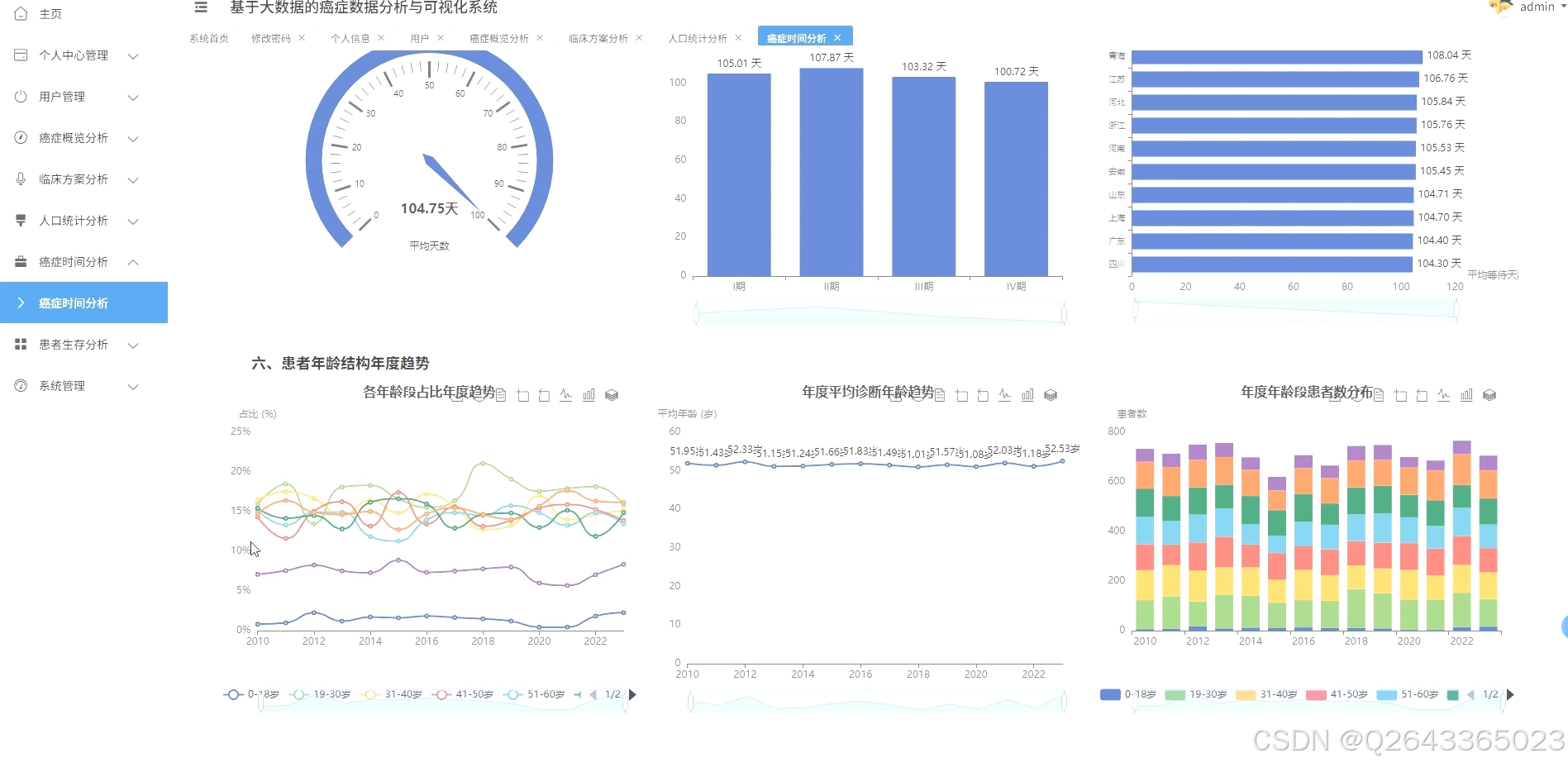Activate area zoom on 年度年龄段患者数分布 chart
1568x767 pixels.
[1400, 395]
